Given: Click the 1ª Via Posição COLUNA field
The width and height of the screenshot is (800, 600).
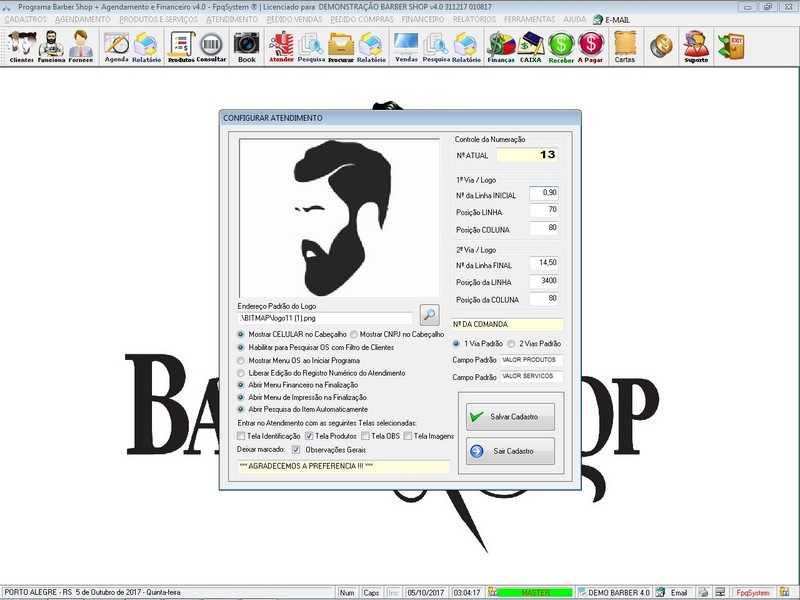Looking at the screenshot, I should click(x=544, y=228).
